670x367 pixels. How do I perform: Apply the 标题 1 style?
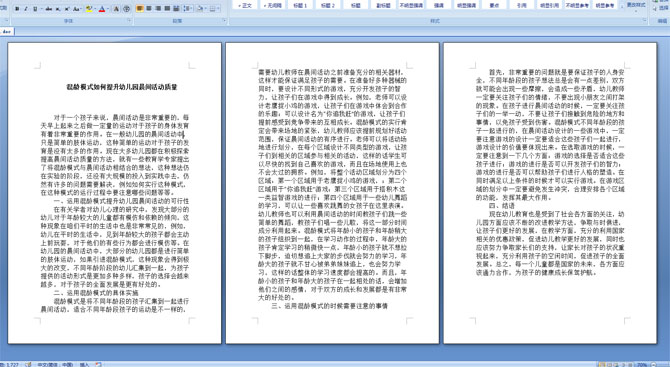point(300,5)
